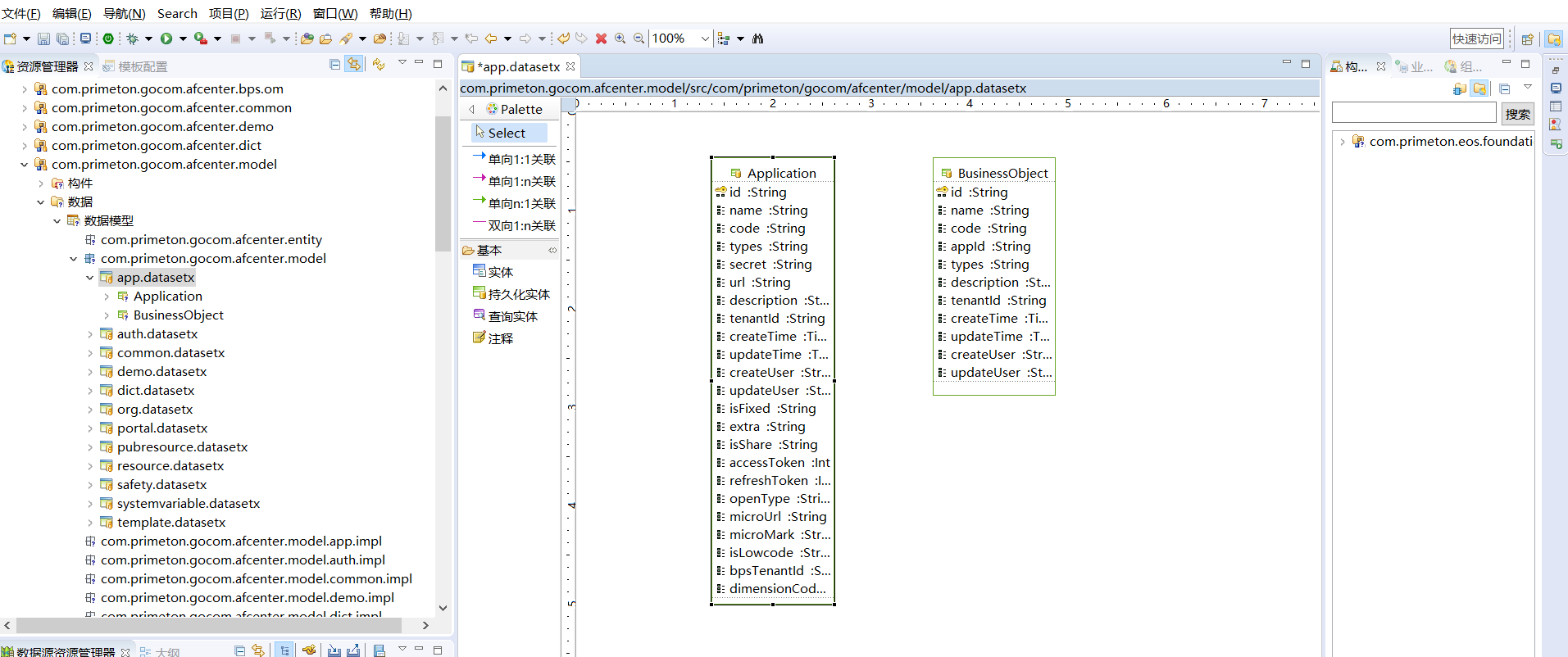Screen dimensions: 1568x657
Task: Click the binoculars search icon in toolbar
Action: coord(757,39)
